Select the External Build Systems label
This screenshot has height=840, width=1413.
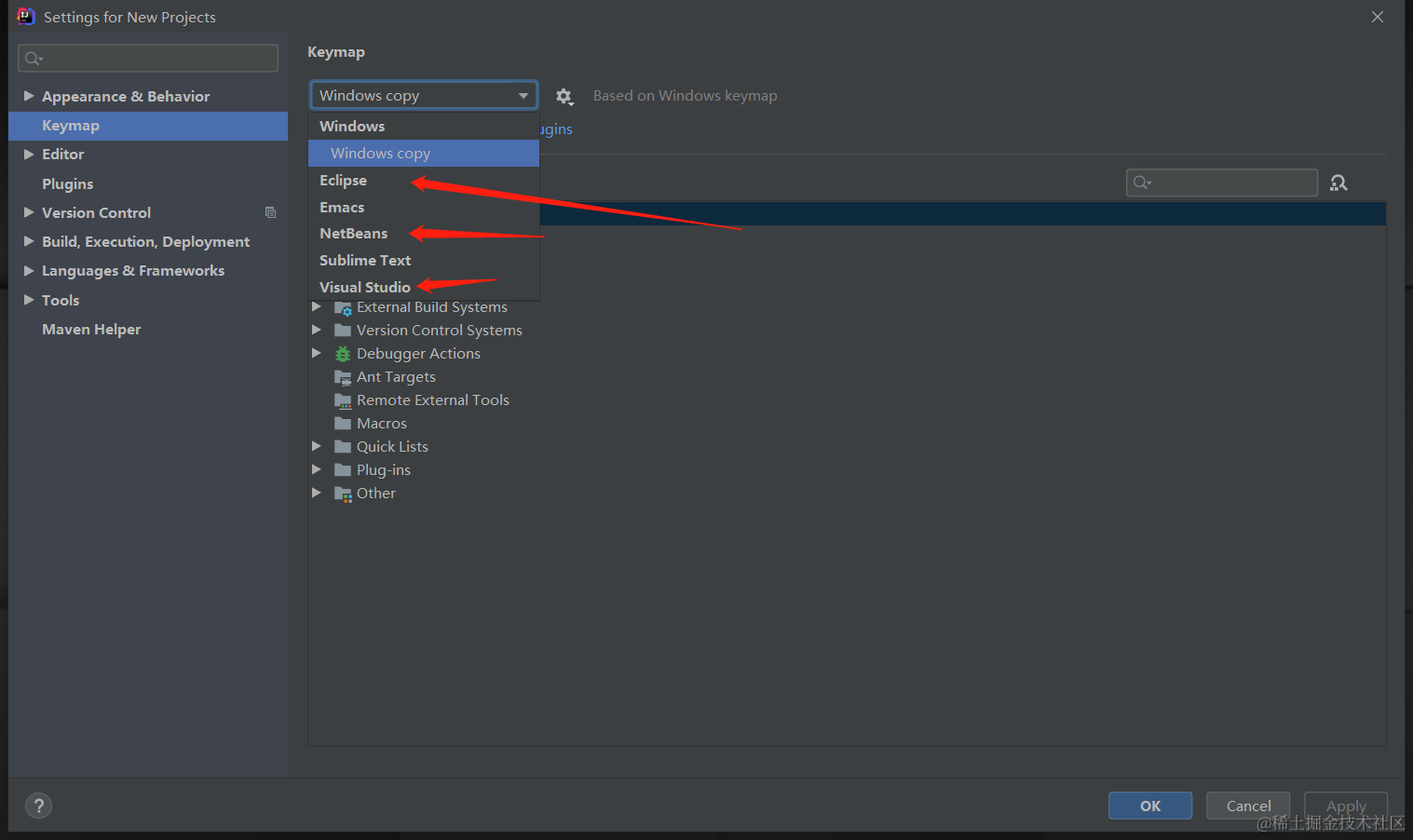(x=432, y=307)
